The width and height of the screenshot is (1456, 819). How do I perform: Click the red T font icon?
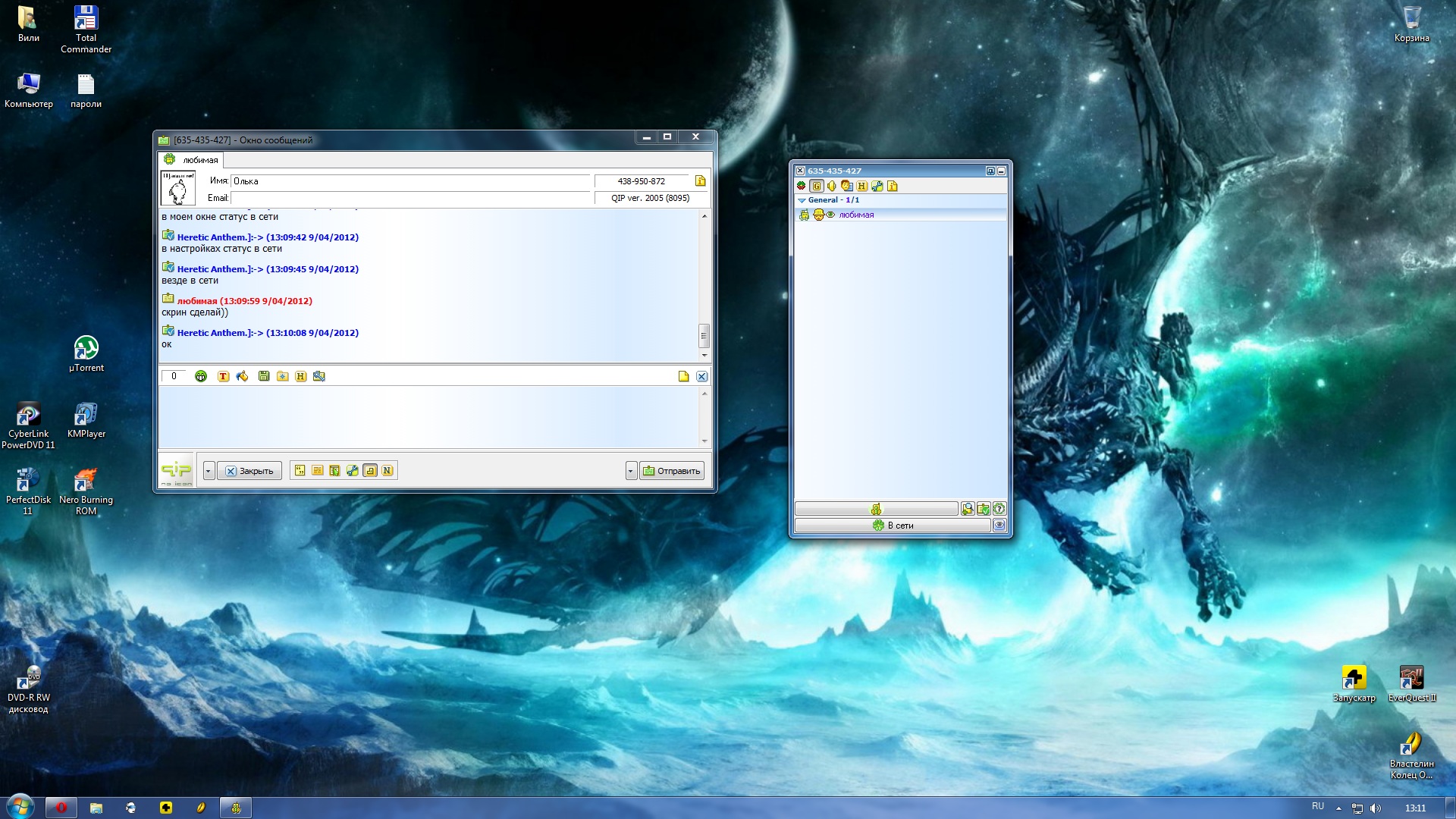[223, 376]
